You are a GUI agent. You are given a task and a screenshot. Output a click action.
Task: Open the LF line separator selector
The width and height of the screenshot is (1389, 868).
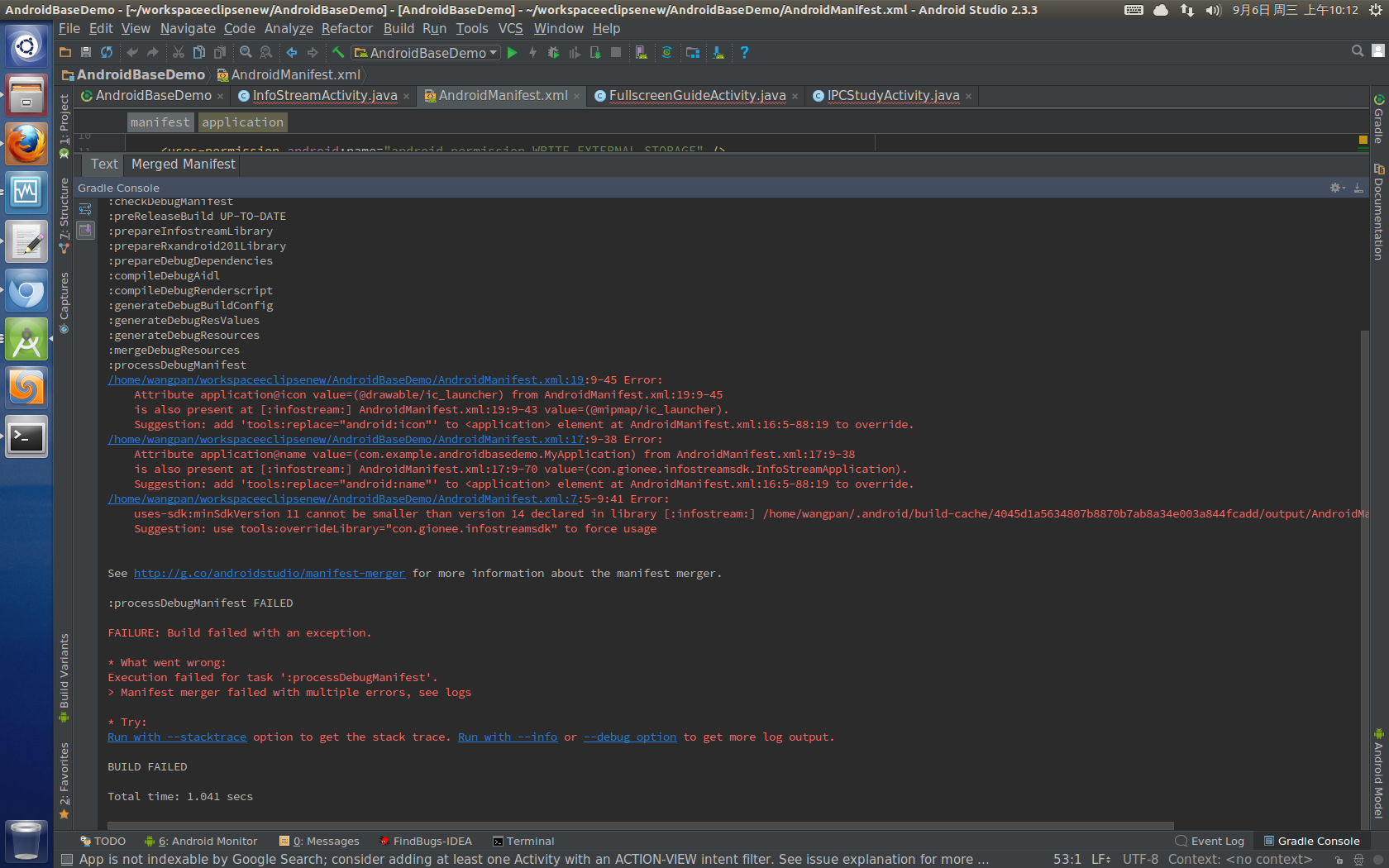click(1100, 860)
